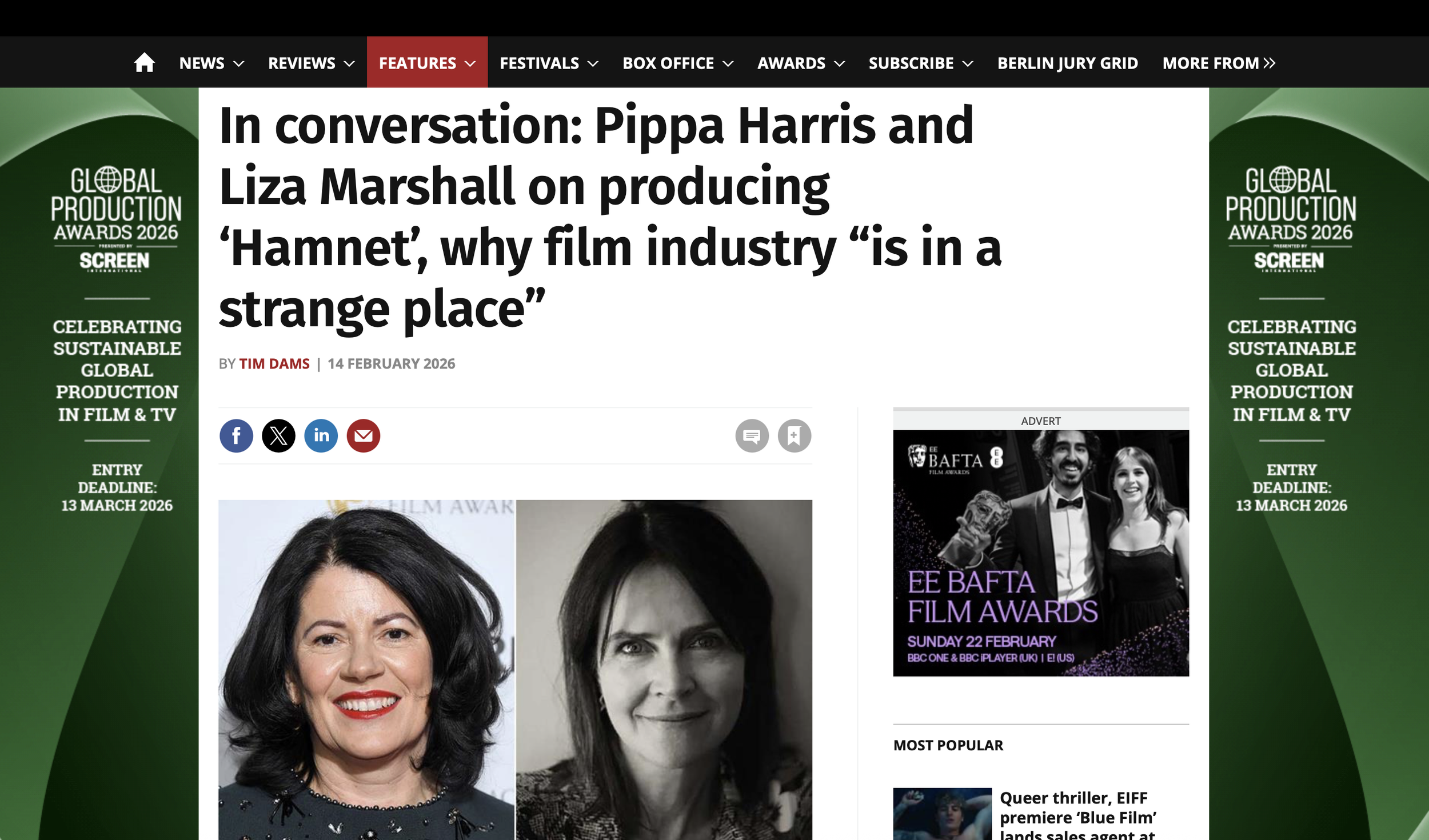
Task: Open the BERLIN JURY GRID menu item
Action: [1067, 63]
